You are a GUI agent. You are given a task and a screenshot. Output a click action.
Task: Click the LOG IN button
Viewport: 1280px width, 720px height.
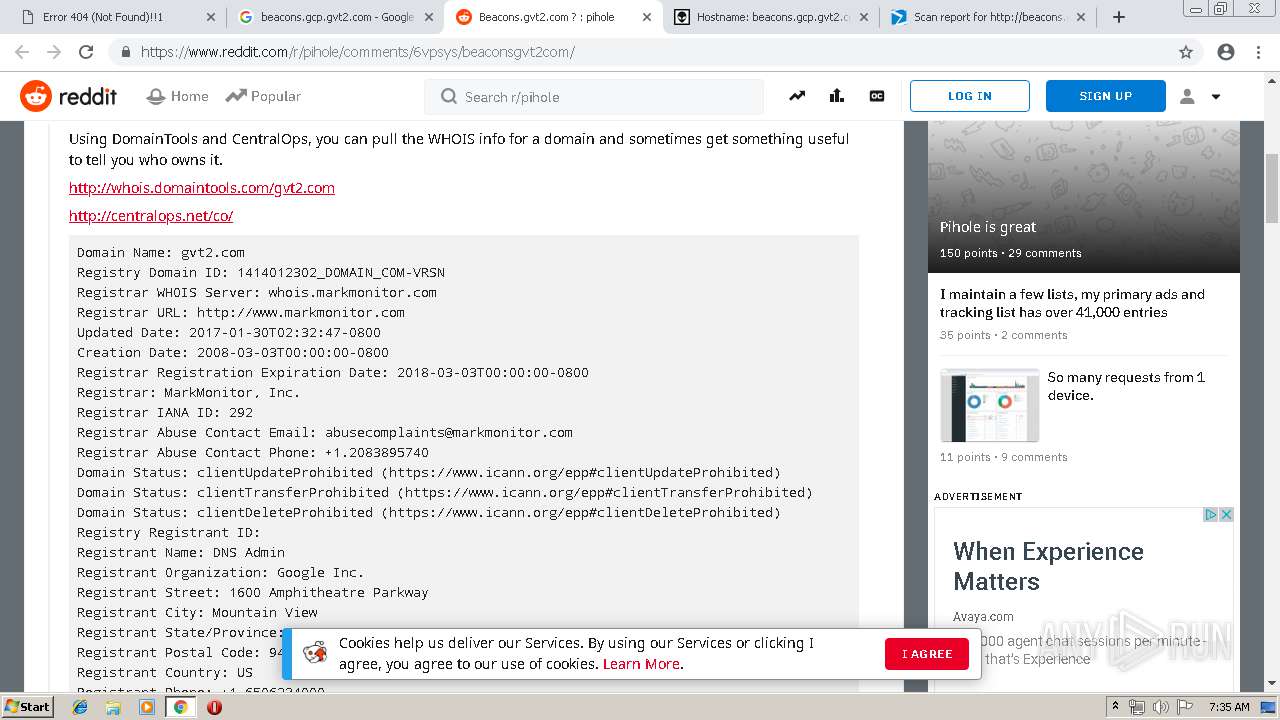(970, 96)
